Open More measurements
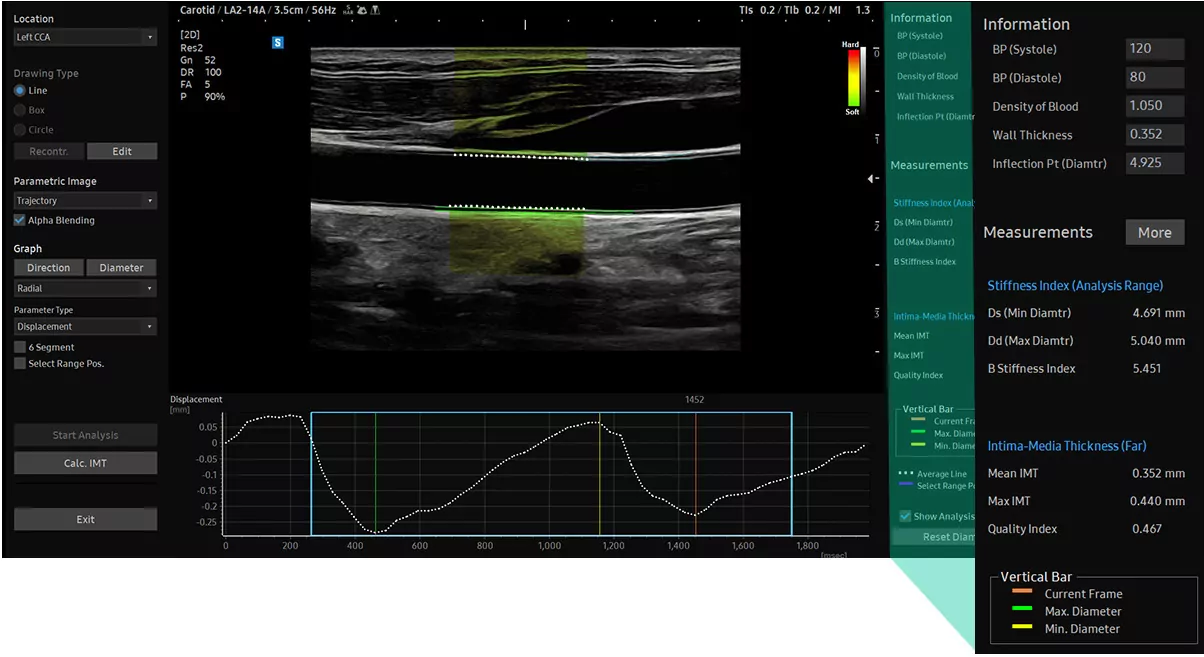 [1154, 233]
